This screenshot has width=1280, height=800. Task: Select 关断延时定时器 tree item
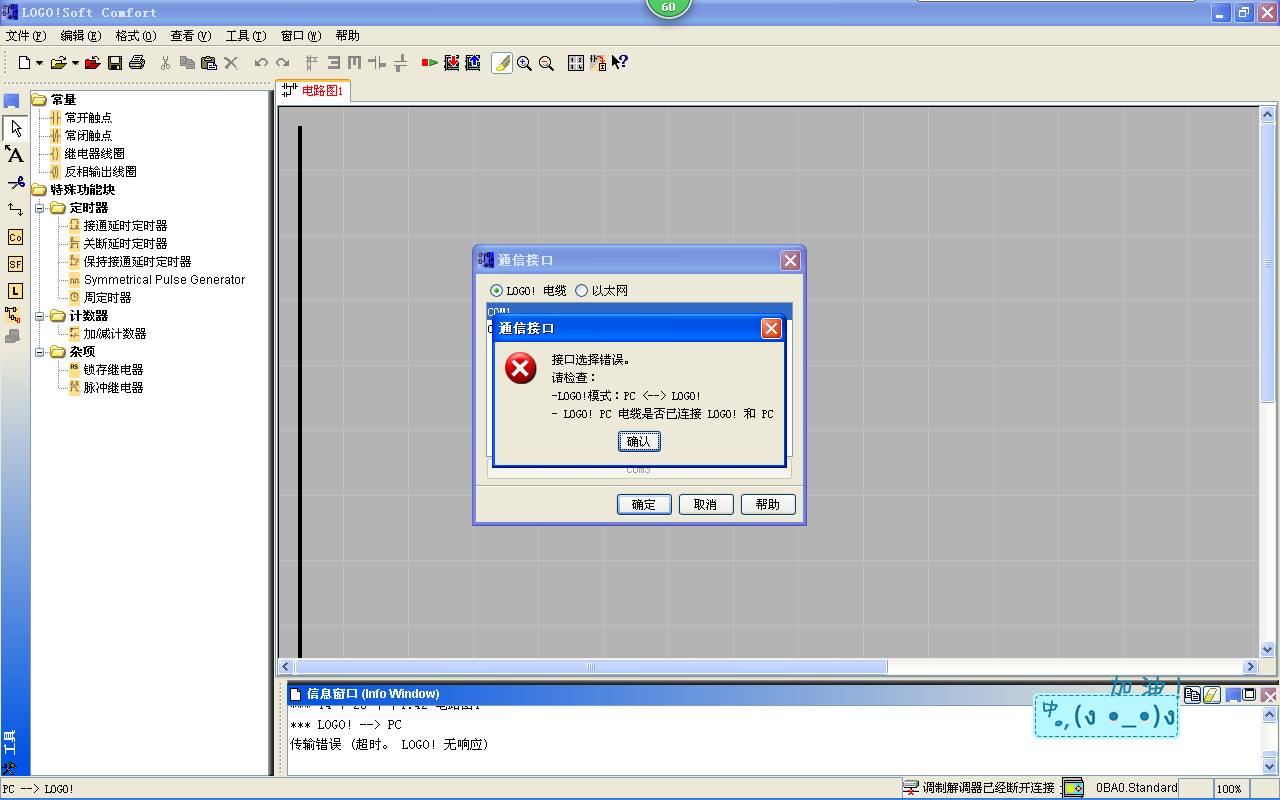point(125,244)
